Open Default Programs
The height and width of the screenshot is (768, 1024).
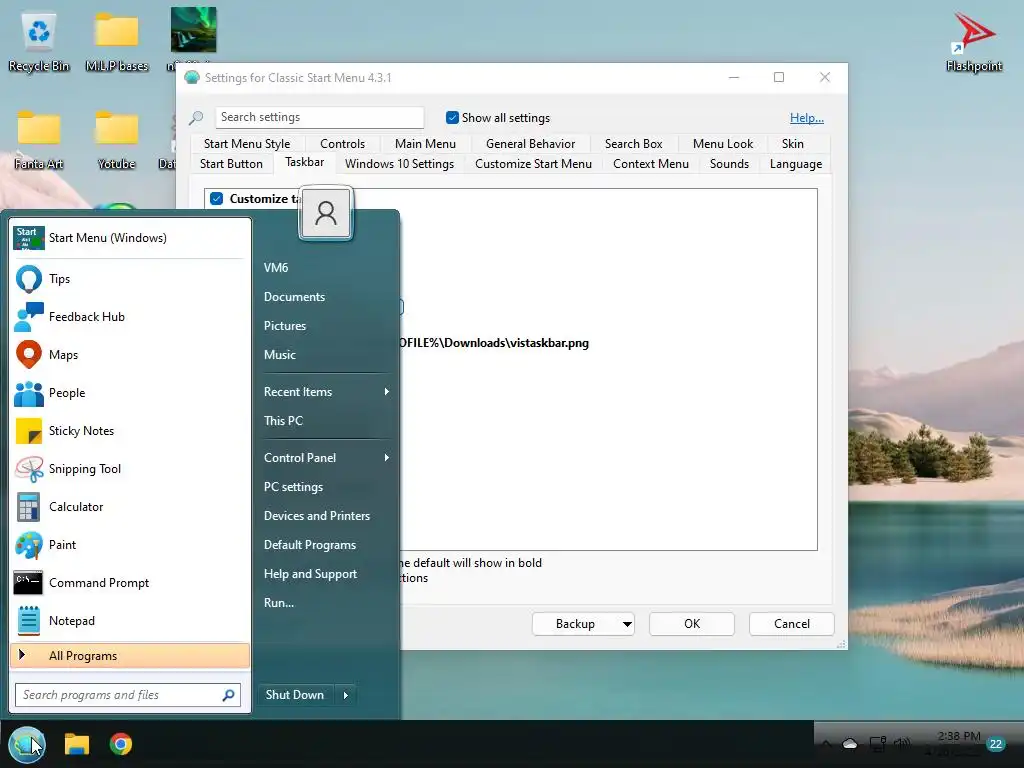[x=326, y=545]
